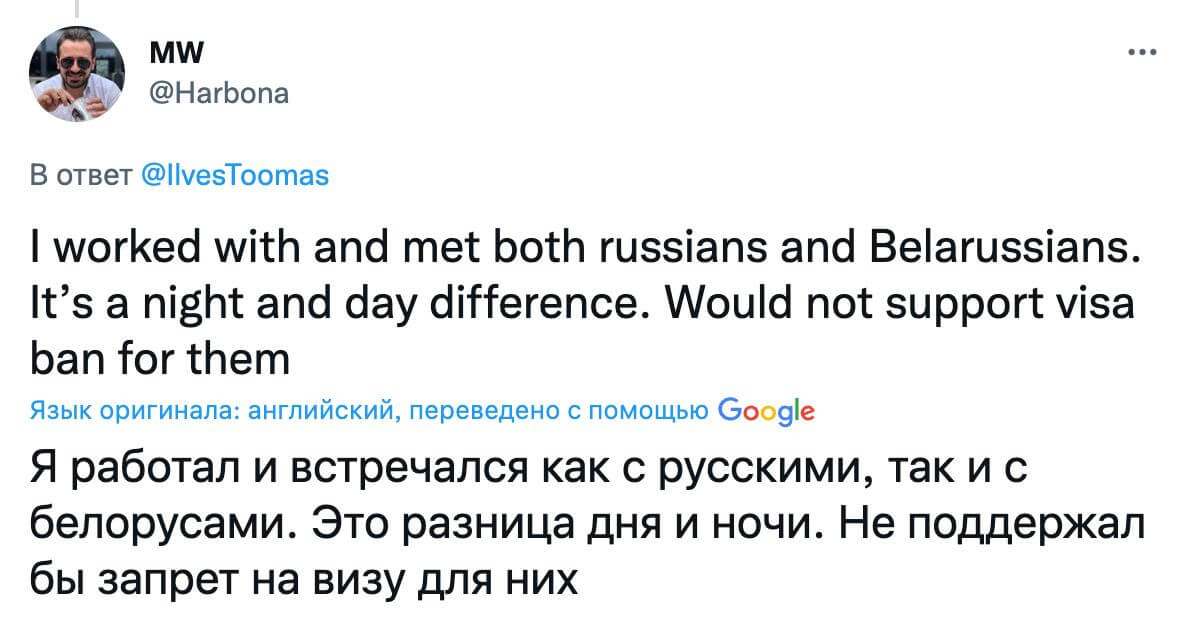Open the @IlvesToomas mention link
This screenshot has height=632, width=1188.
pyautogui.click(x=236, y=175)
